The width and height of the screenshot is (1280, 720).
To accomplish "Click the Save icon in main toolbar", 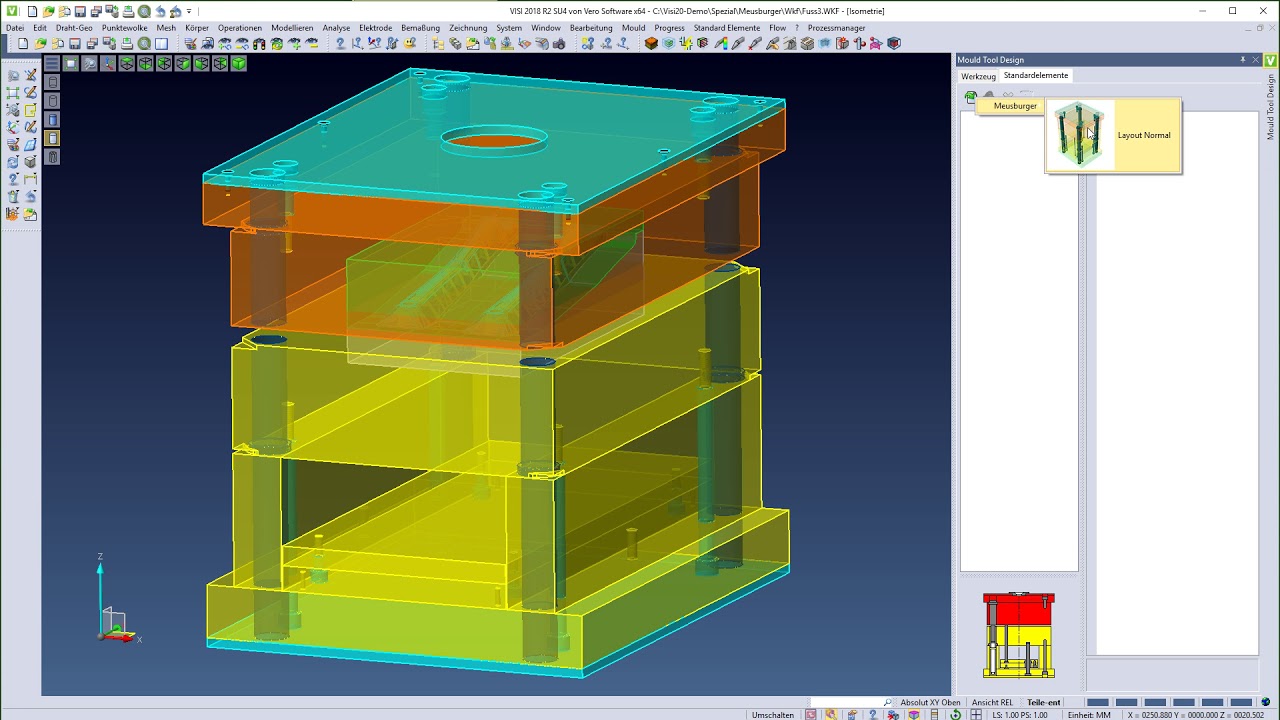I will click(75, 44).
